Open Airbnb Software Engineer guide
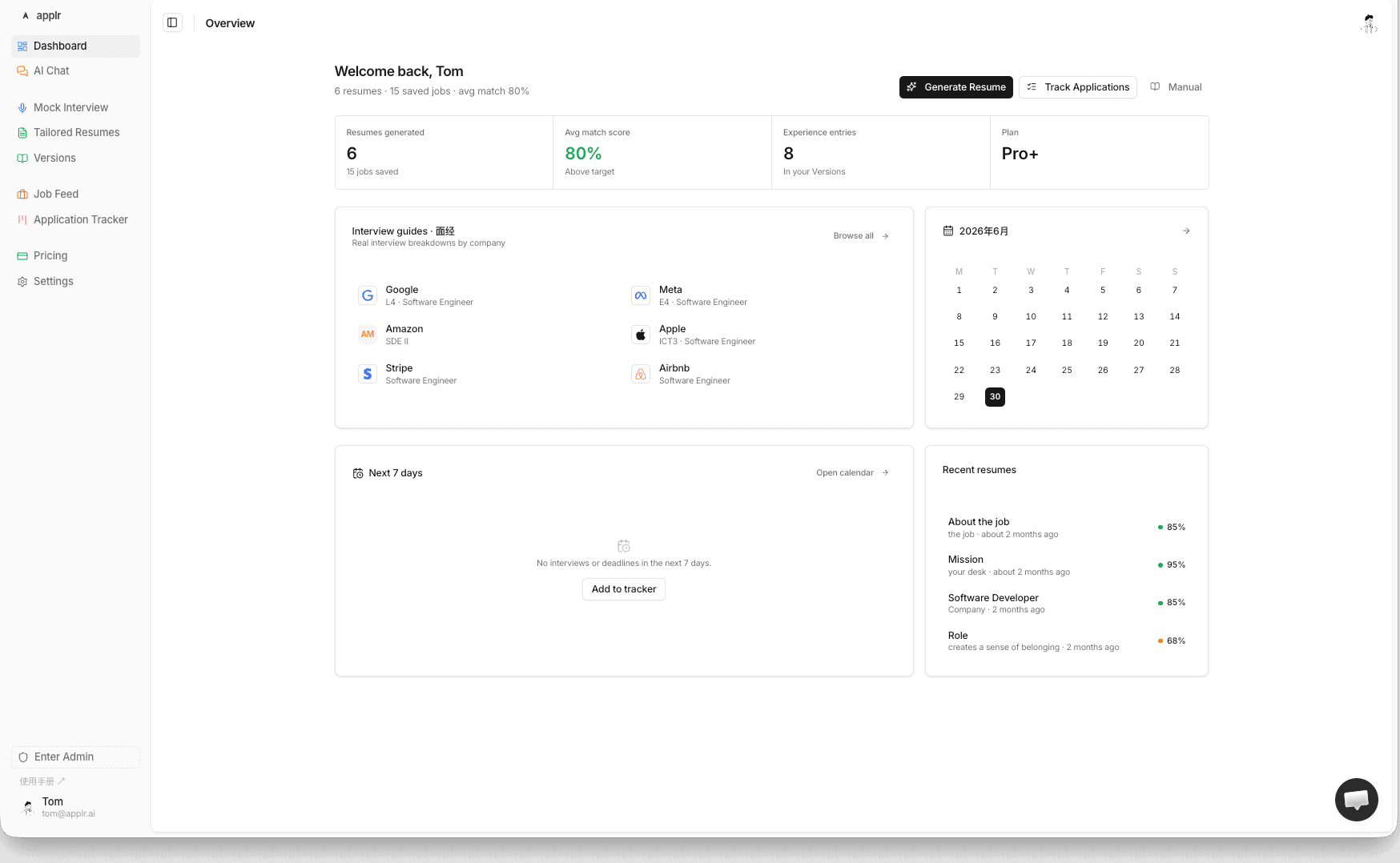 tap(761, 374)
